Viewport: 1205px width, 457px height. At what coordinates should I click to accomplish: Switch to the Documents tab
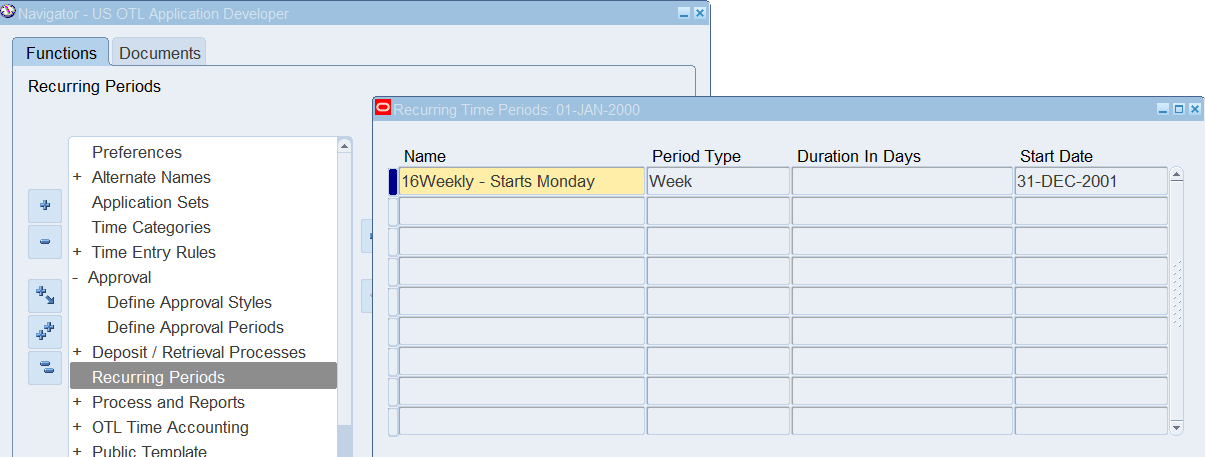(160, 53)
